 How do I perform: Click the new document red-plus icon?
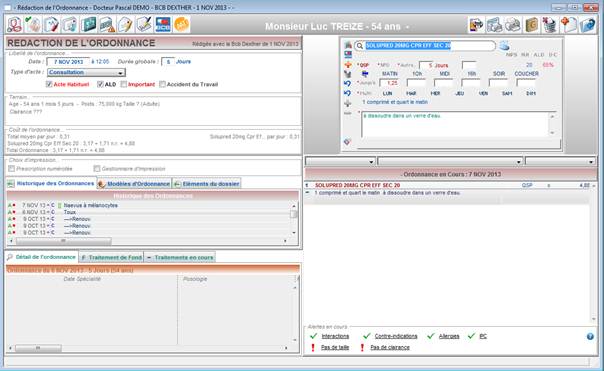pos(569,25)
